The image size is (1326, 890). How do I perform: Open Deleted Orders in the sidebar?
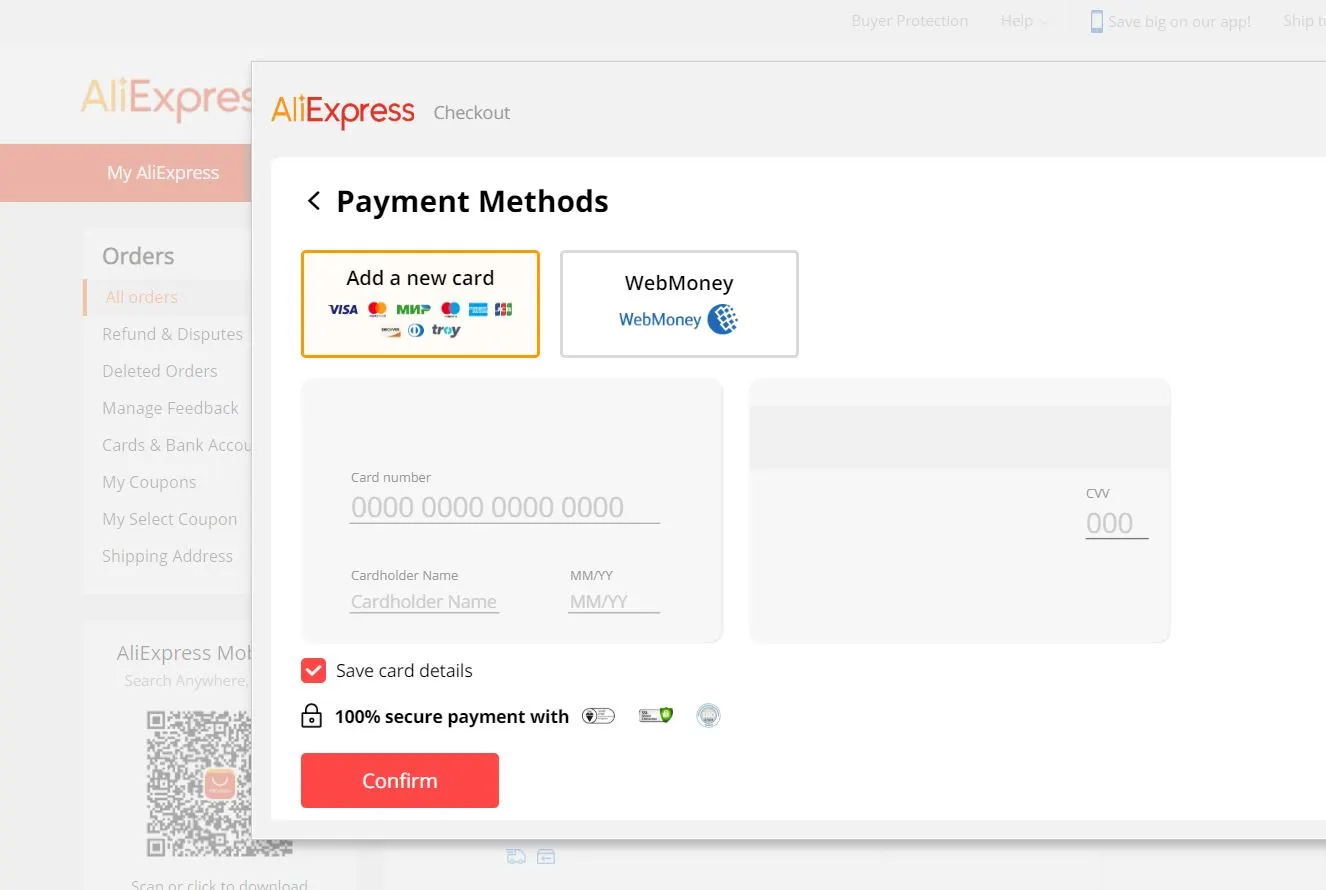point(160,371)
